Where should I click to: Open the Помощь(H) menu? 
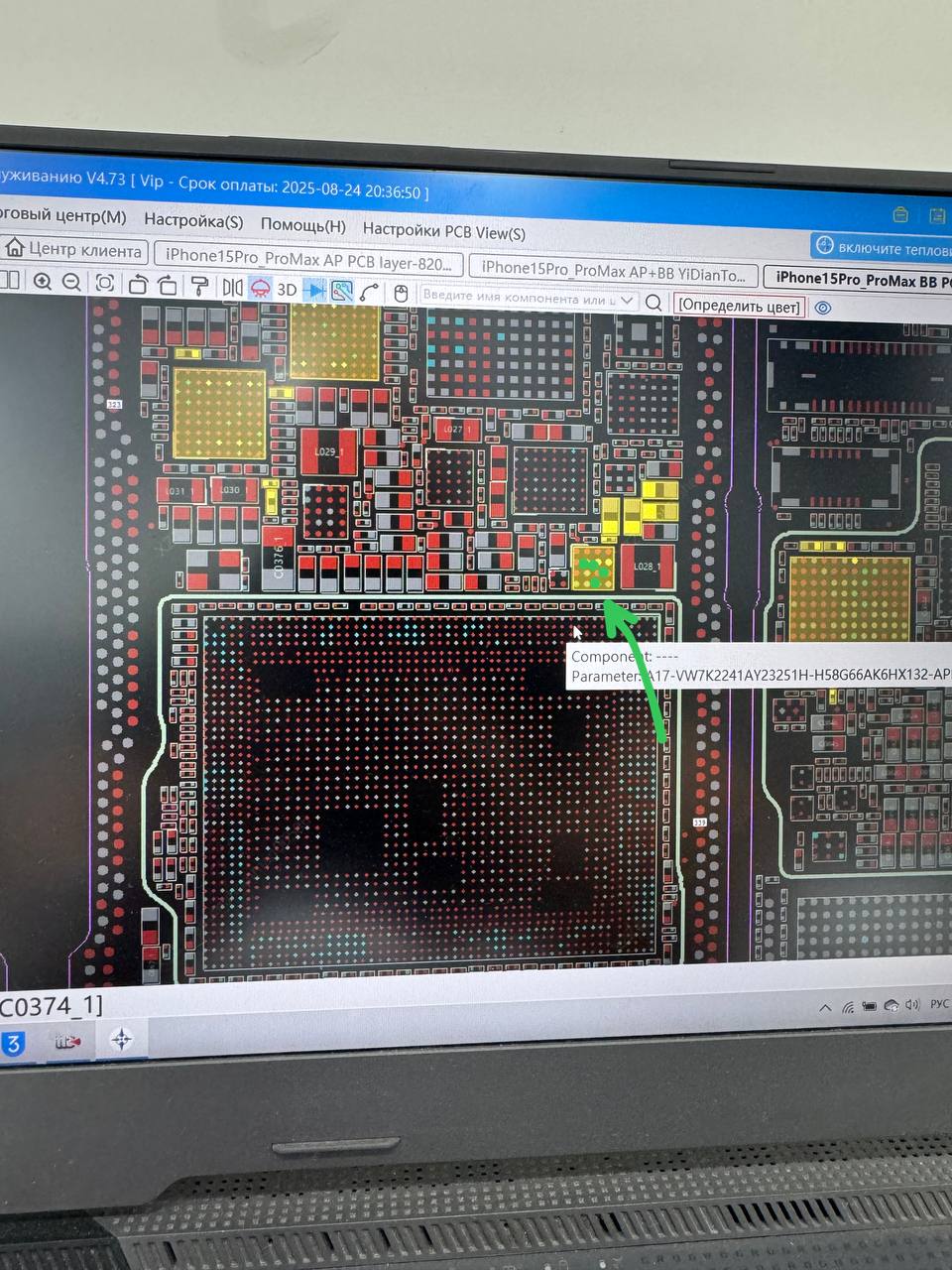[x=303, y=225]
